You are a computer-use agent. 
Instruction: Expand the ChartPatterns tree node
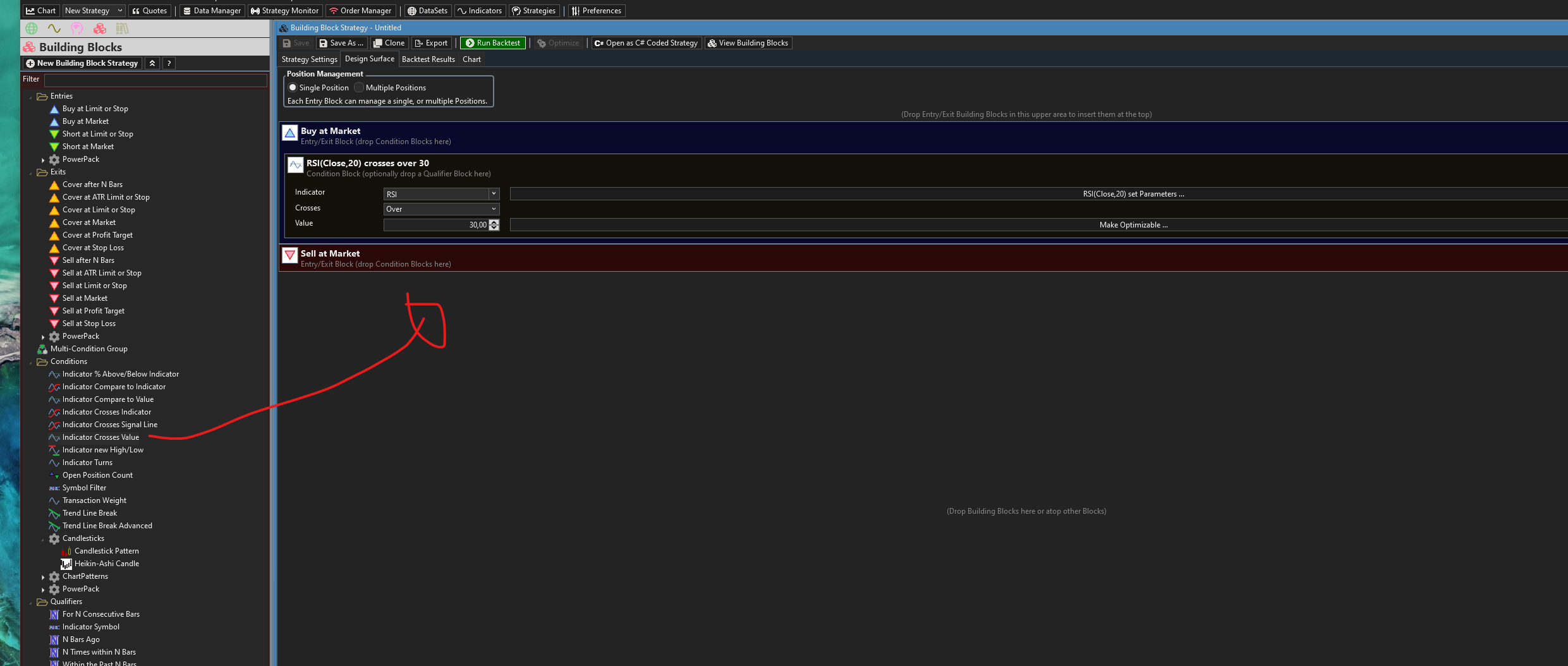43,577
